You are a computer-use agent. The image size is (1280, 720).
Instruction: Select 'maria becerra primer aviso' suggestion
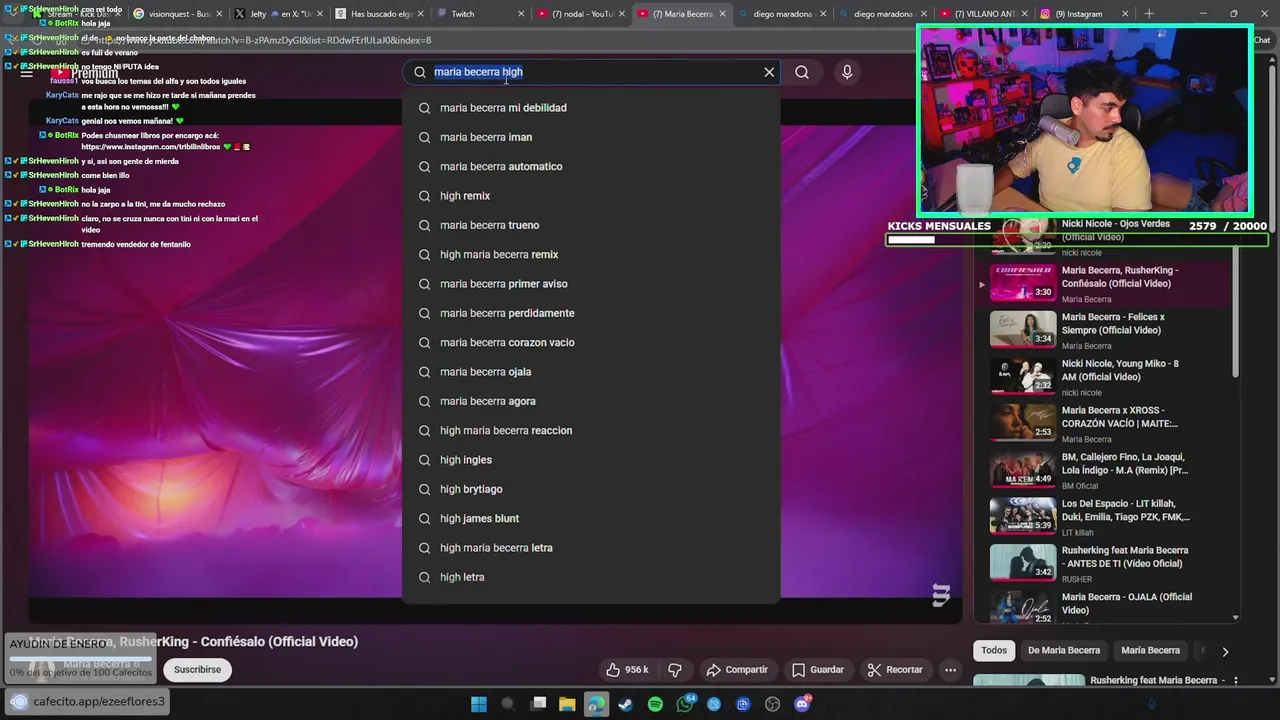click(x=591, y=284)
